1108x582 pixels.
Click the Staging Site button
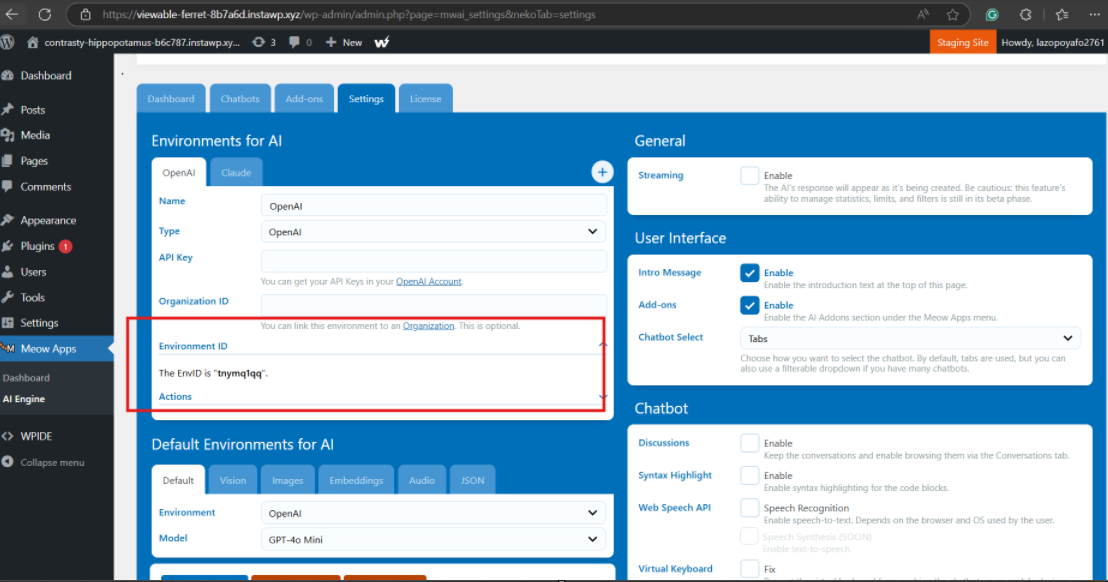tap(962, 42)
